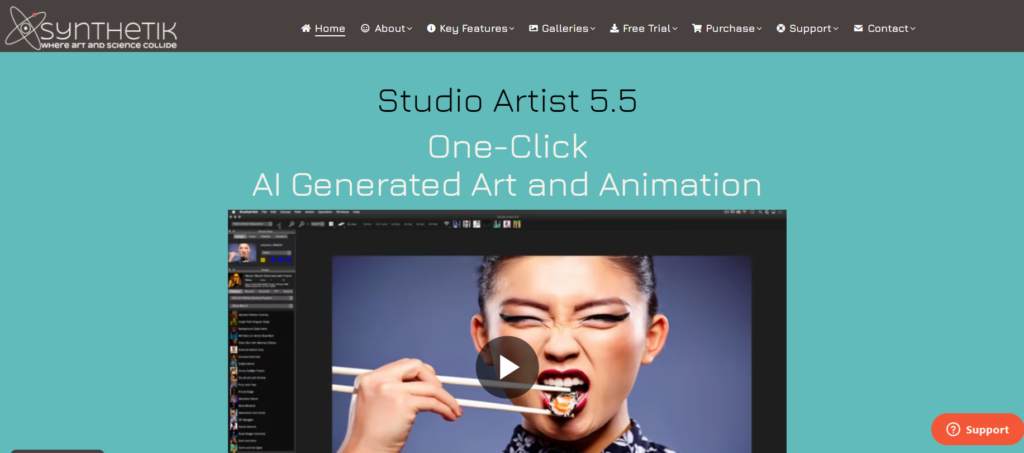Expand the navbar Support dropdown chevron
This screenshot has width=1024, height=453.
pyautogui.click(x=836, y=29)
